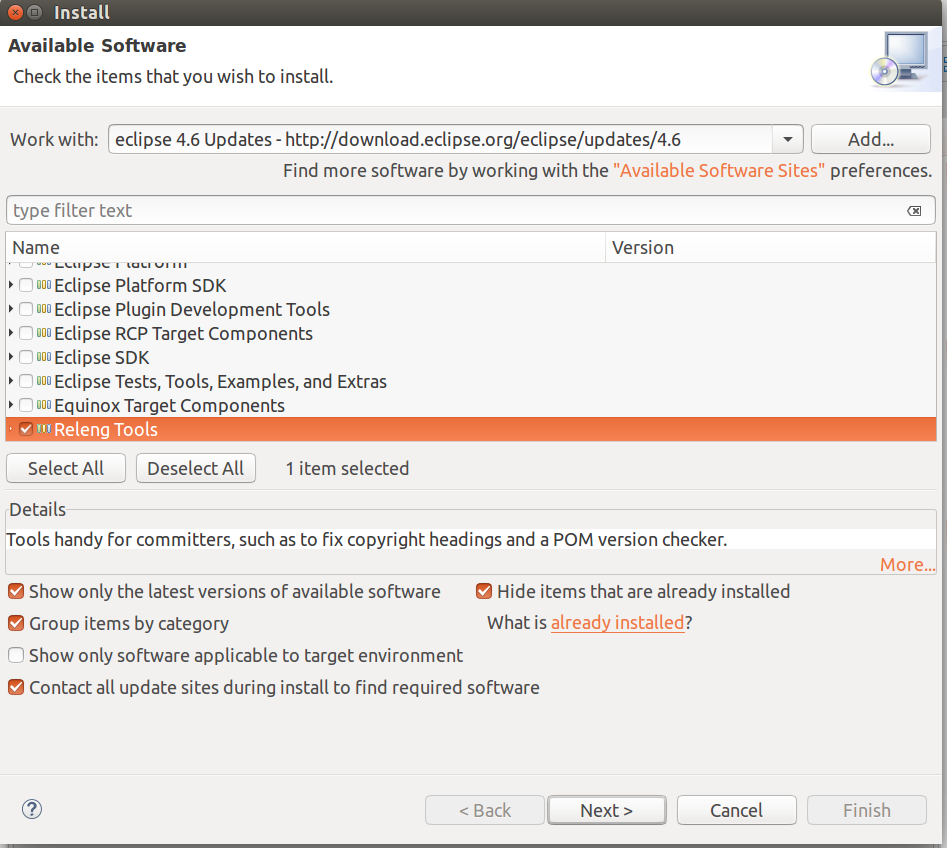The image size is (947, 848).
Task: Toggle Contact all update sites during install
Action: [x=16, y=687]
